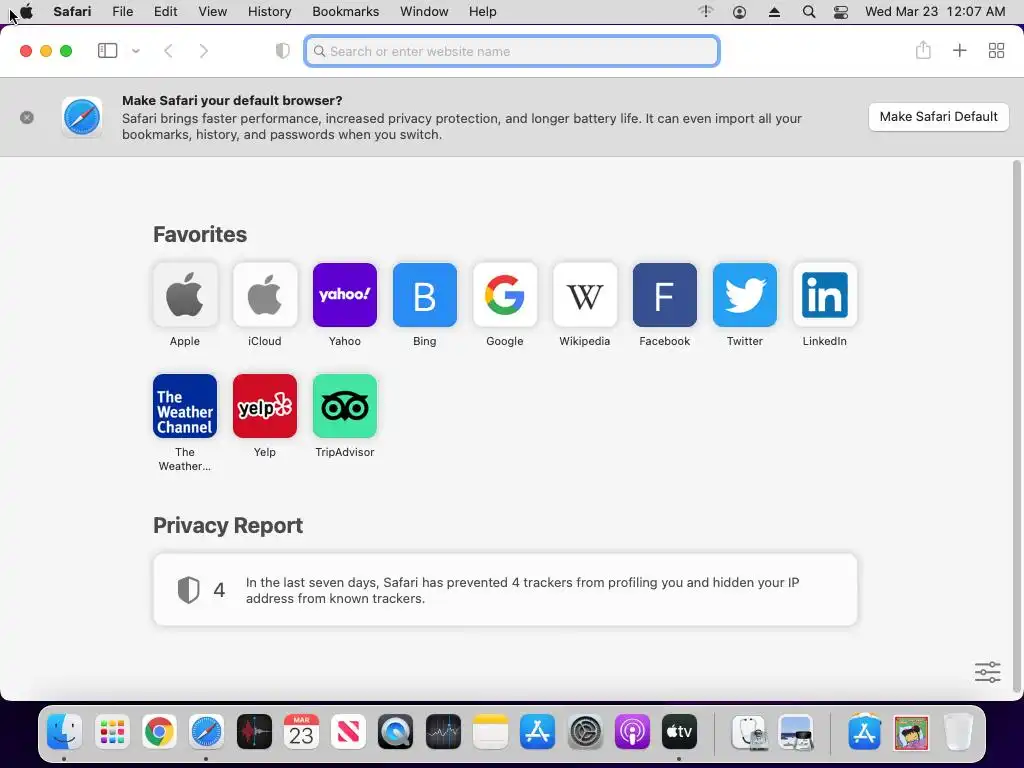Click Safari icon in the Dock
The width and height of the screenshot is (1024, 768).
(206, 731)
